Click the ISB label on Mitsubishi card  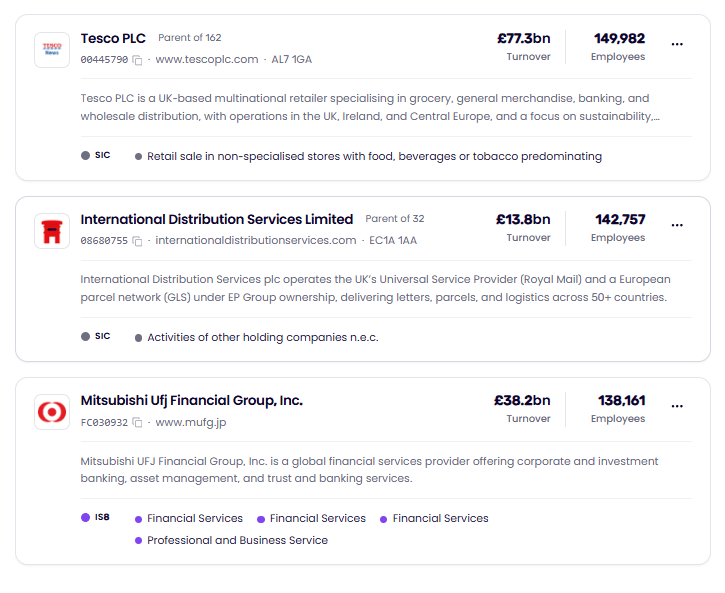[x=96, y=517]
